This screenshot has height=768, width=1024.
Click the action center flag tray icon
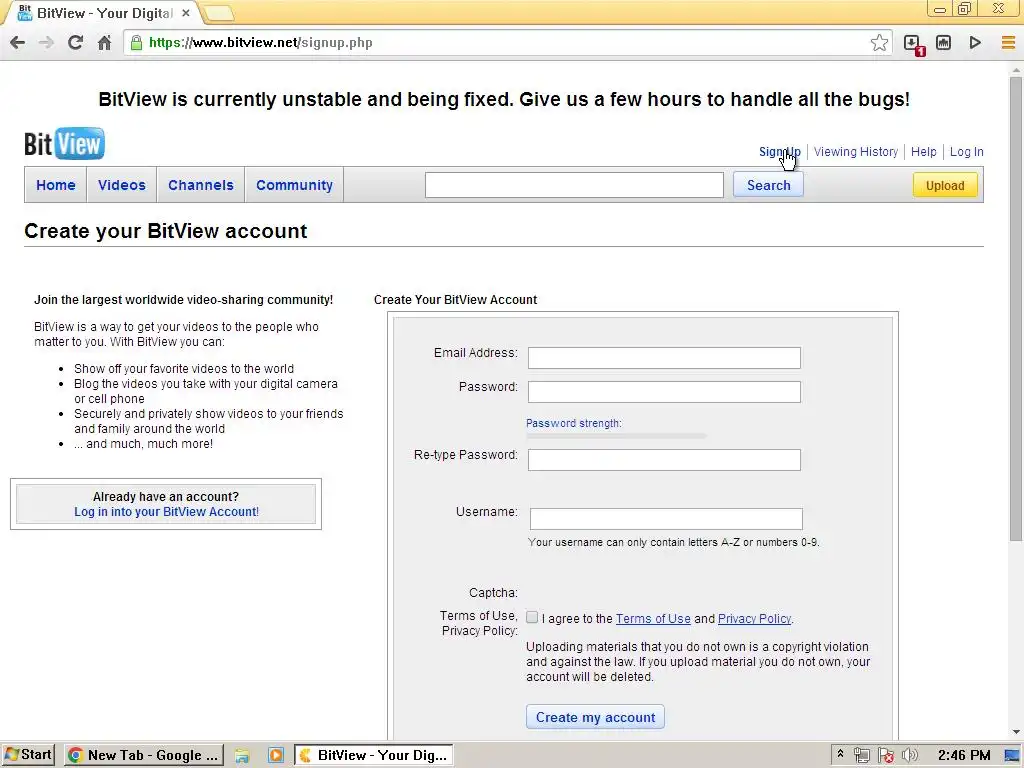[886, 756]
